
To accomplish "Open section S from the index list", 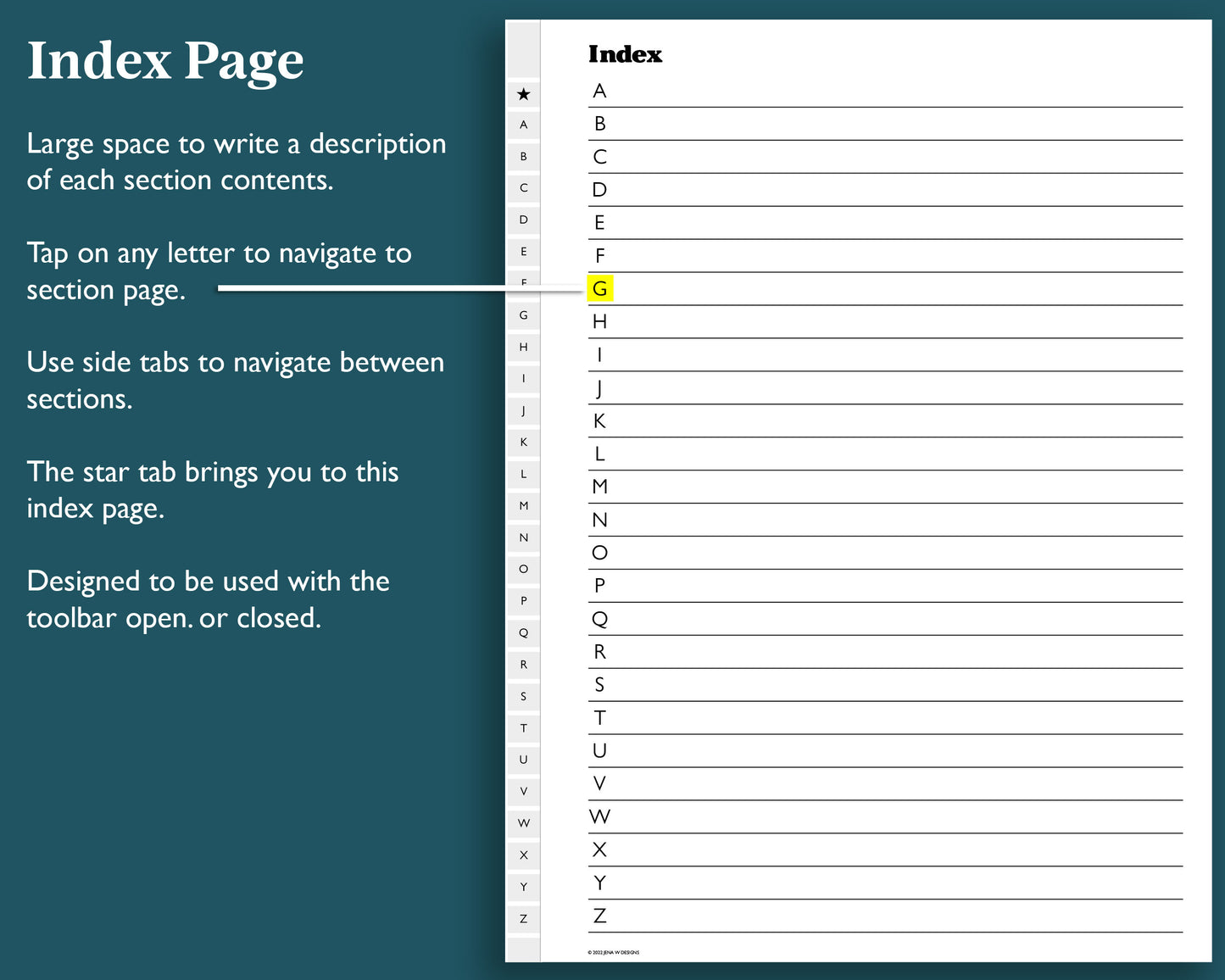I will click(x=599, y=685).
